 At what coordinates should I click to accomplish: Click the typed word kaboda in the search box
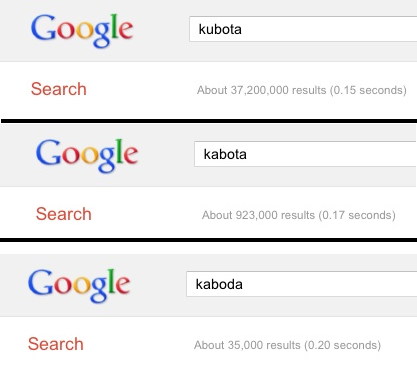pyautogui.click(x=219, y=284)
